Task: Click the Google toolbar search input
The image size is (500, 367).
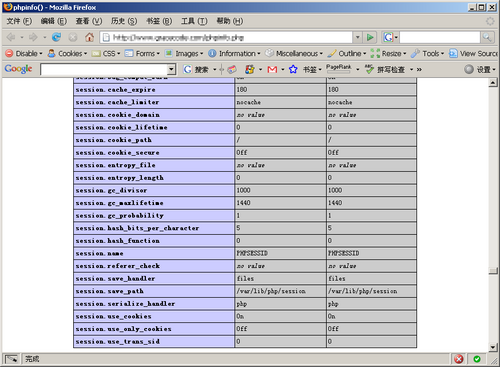Action: (x=104, y=69)
